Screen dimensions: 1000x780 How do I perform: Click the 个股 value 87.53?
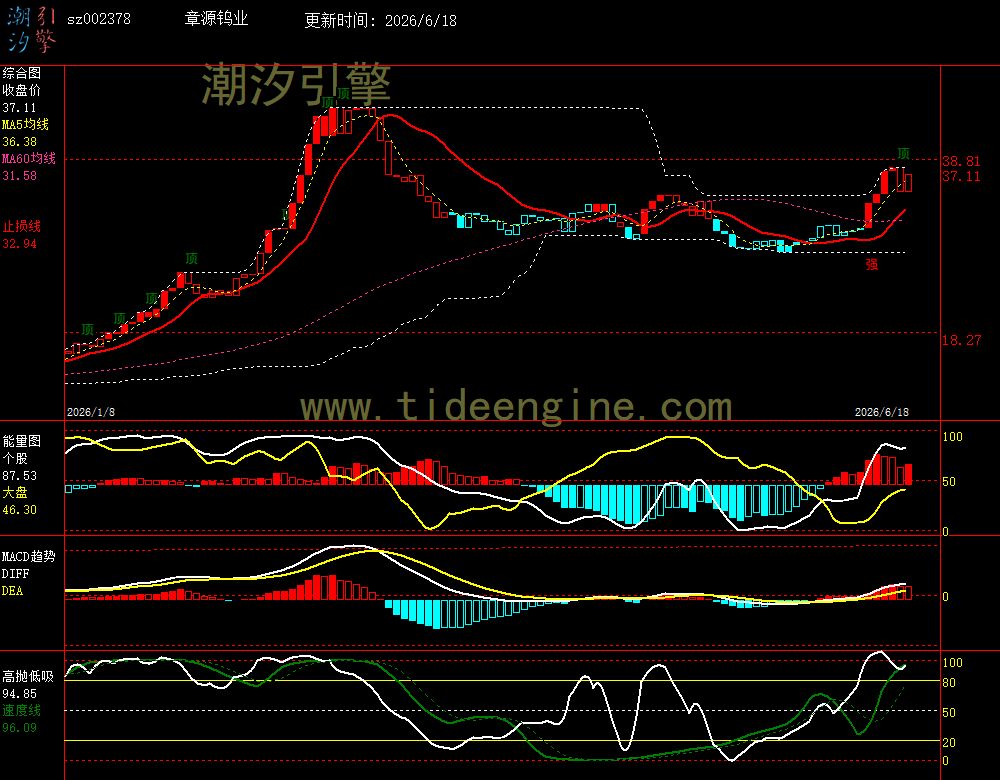coord(19,476)
